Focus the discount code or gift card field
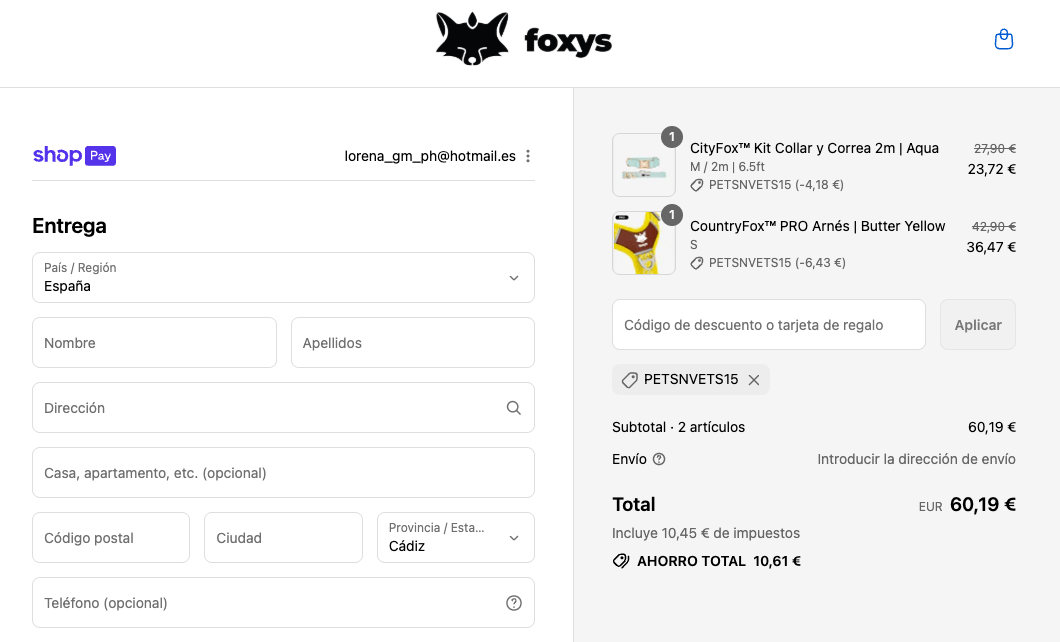Viewport: 1060px width, 642px height. click(769, 324)
